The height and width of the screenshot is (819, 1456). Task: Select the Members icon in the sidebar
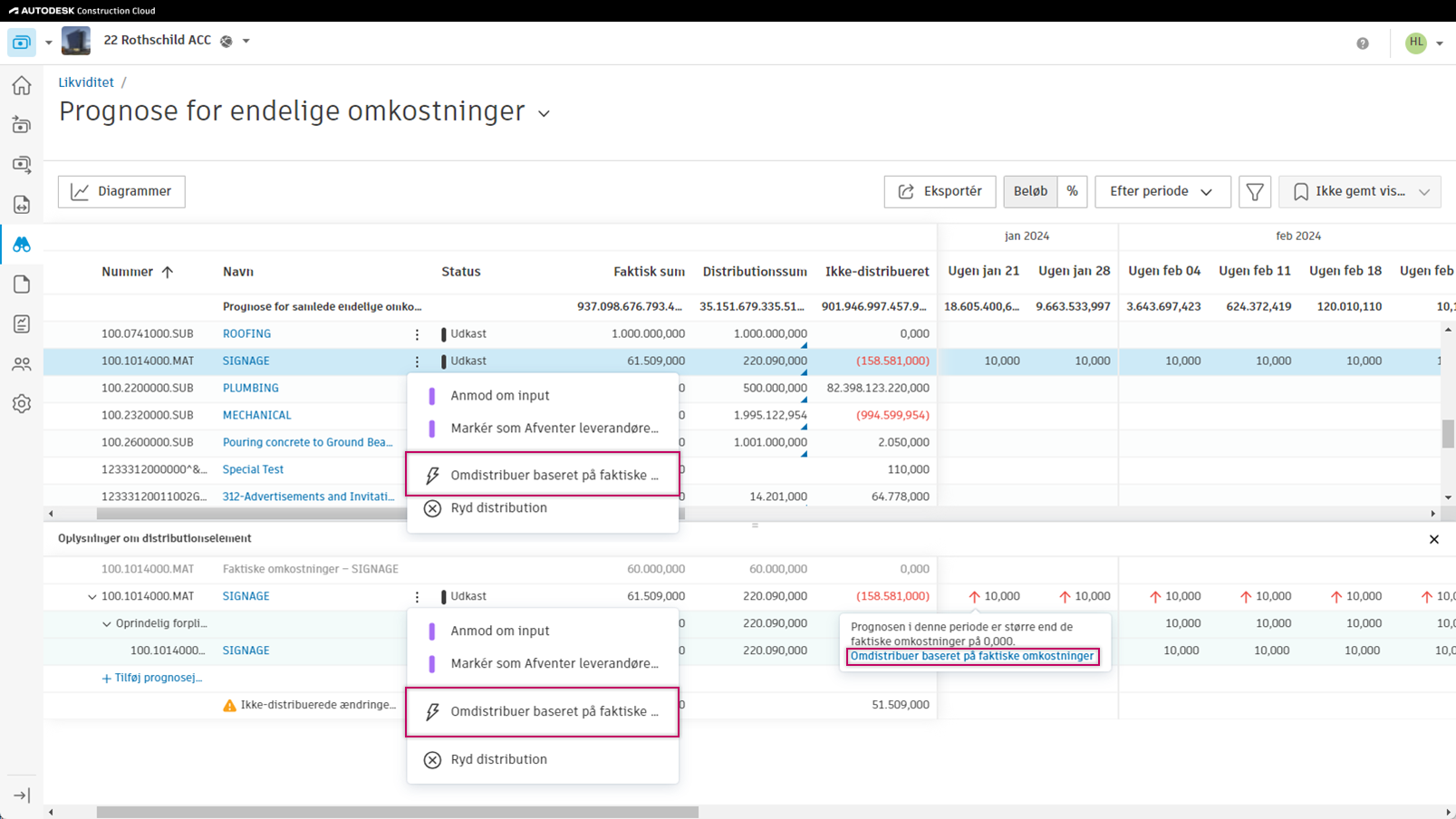point(21,363)
